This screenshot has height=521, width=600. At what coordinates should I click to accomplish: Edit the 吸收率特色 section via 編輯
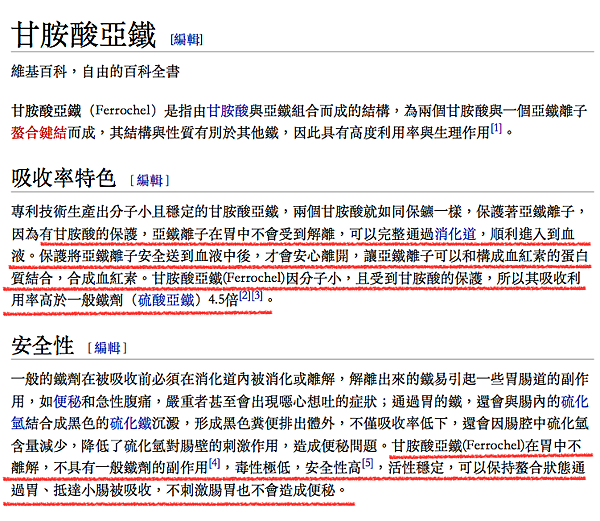click(x=150, y=180)
